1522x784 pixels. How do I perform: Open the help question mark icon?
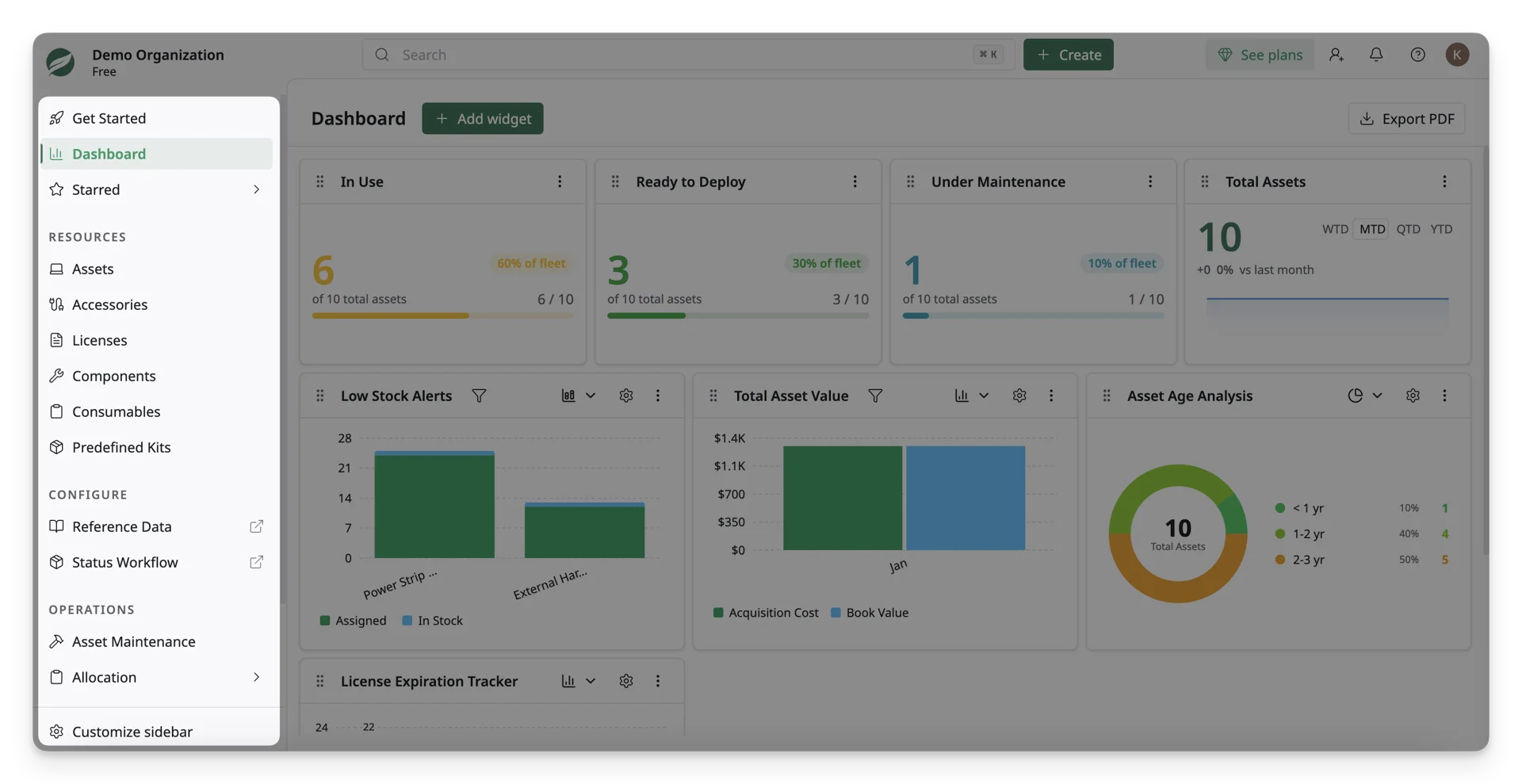[1417, 55]
